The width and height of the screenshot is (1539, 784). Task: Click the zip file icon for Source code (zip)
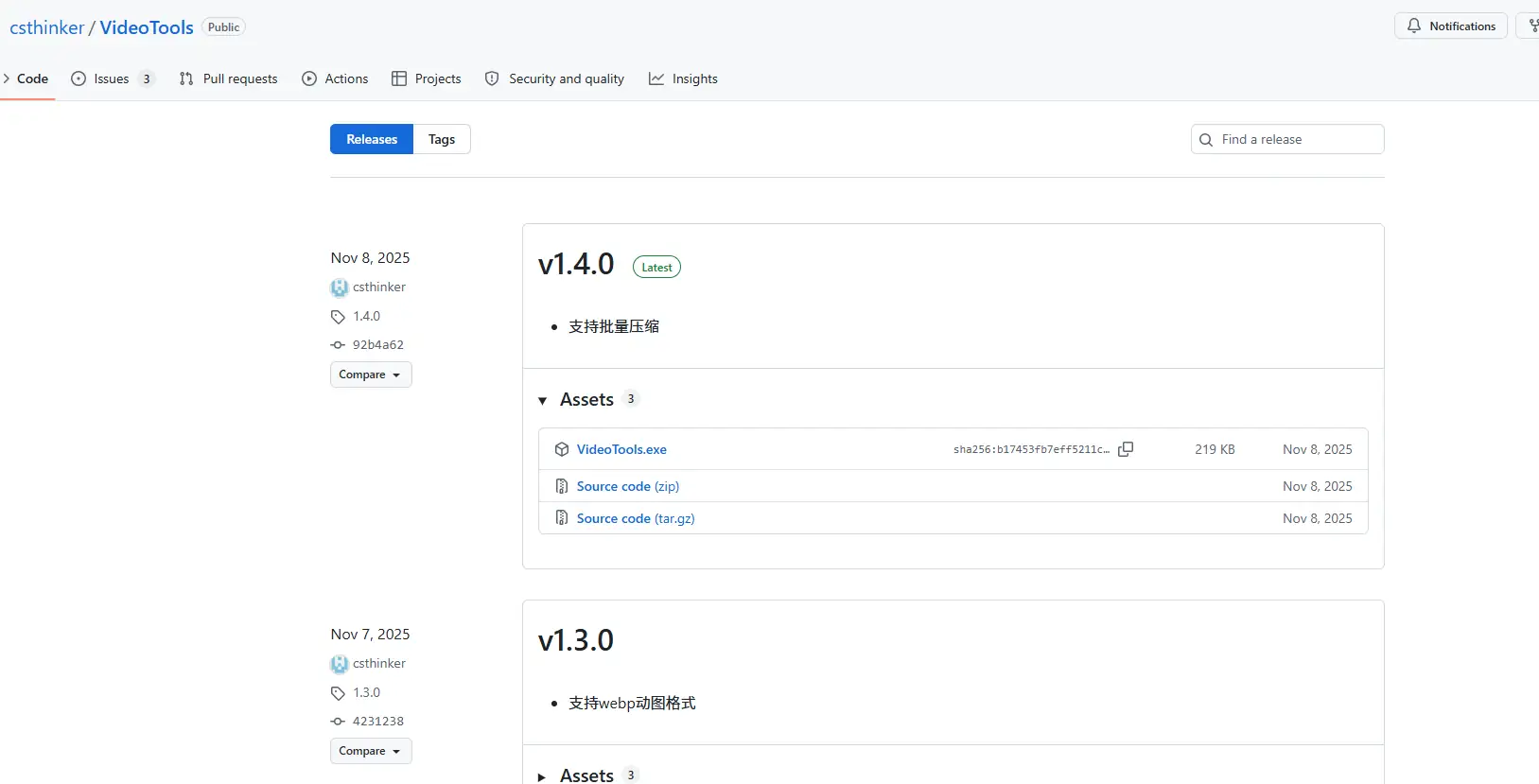pos(562,486)
